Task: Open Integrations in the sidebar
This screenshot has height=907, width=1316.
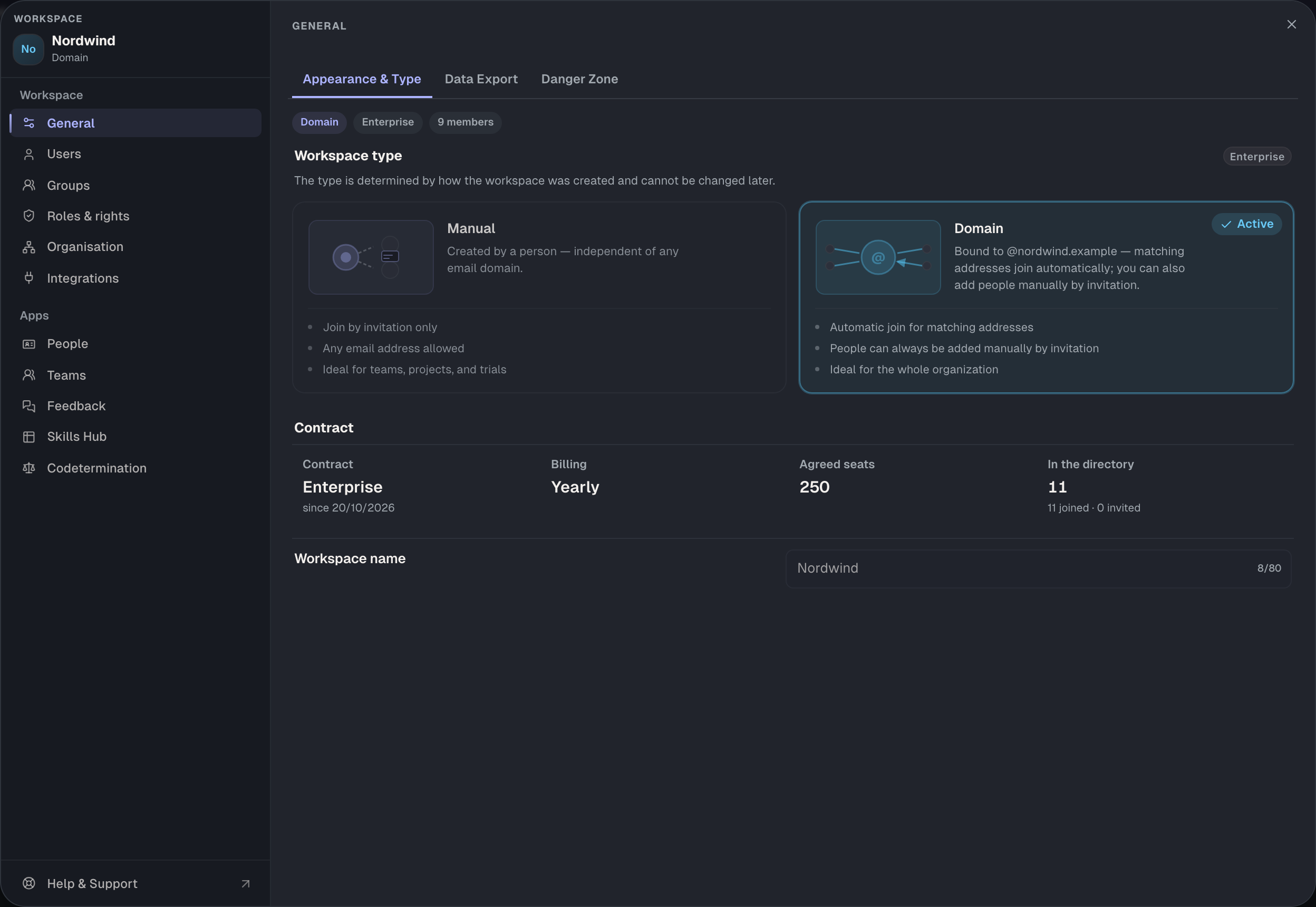Action: pyautogui.click(x=136, y=278)
